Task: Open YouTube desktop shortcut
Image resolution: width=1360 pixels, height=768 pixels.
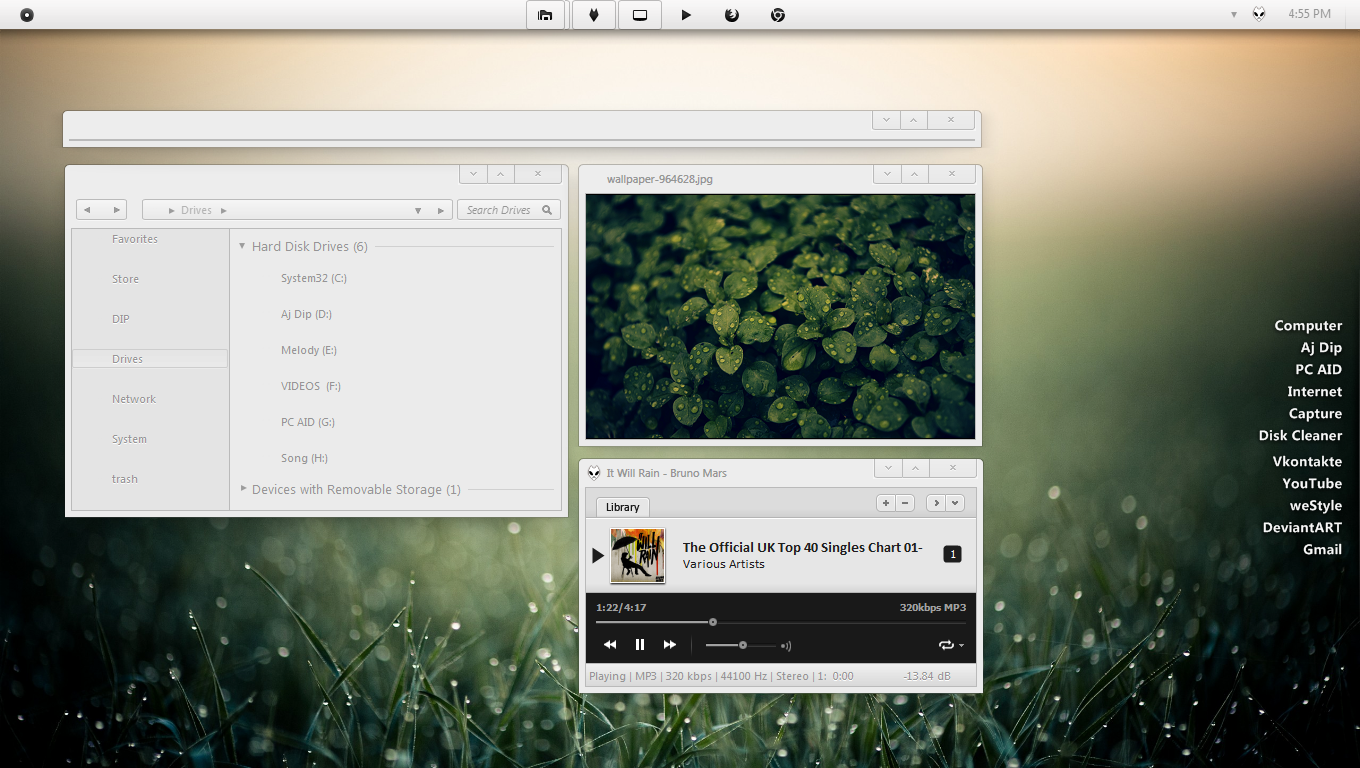Action: click(1312, 484)
